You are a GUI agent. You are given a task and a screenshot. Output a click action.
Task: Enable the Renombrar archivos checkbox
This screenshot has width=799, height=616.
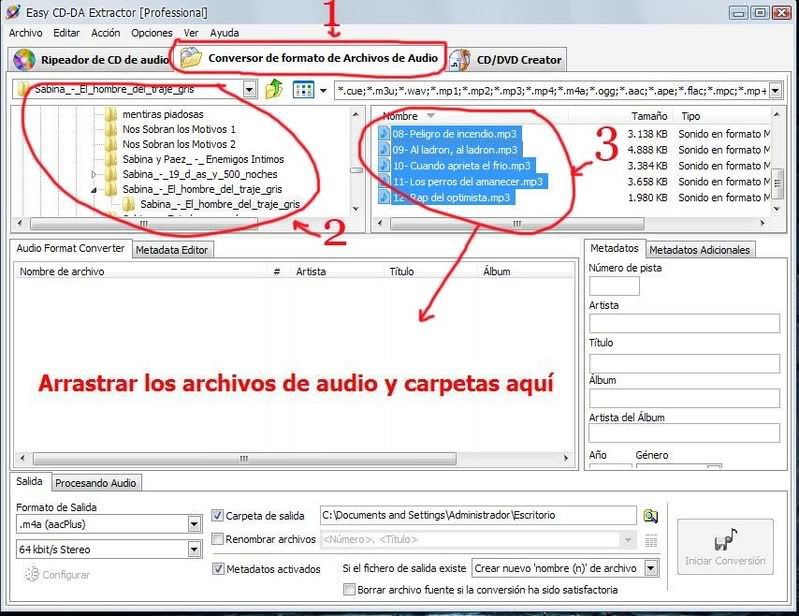[218, 539]
